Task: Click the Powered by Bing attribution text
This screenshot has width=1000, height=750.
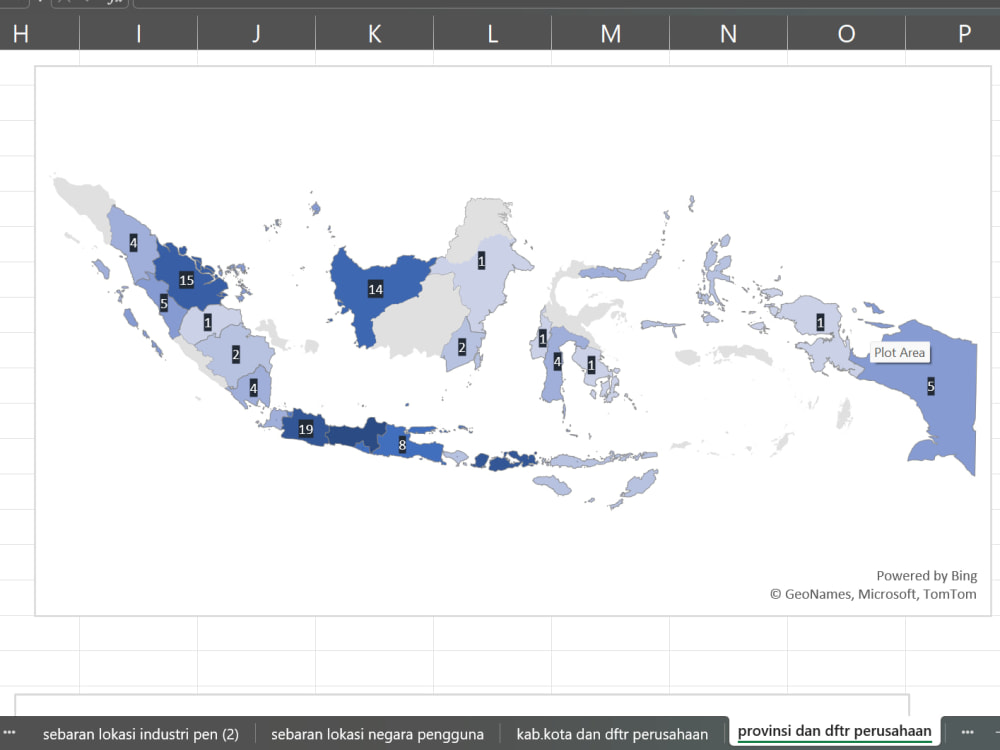Action: [927, 576]
